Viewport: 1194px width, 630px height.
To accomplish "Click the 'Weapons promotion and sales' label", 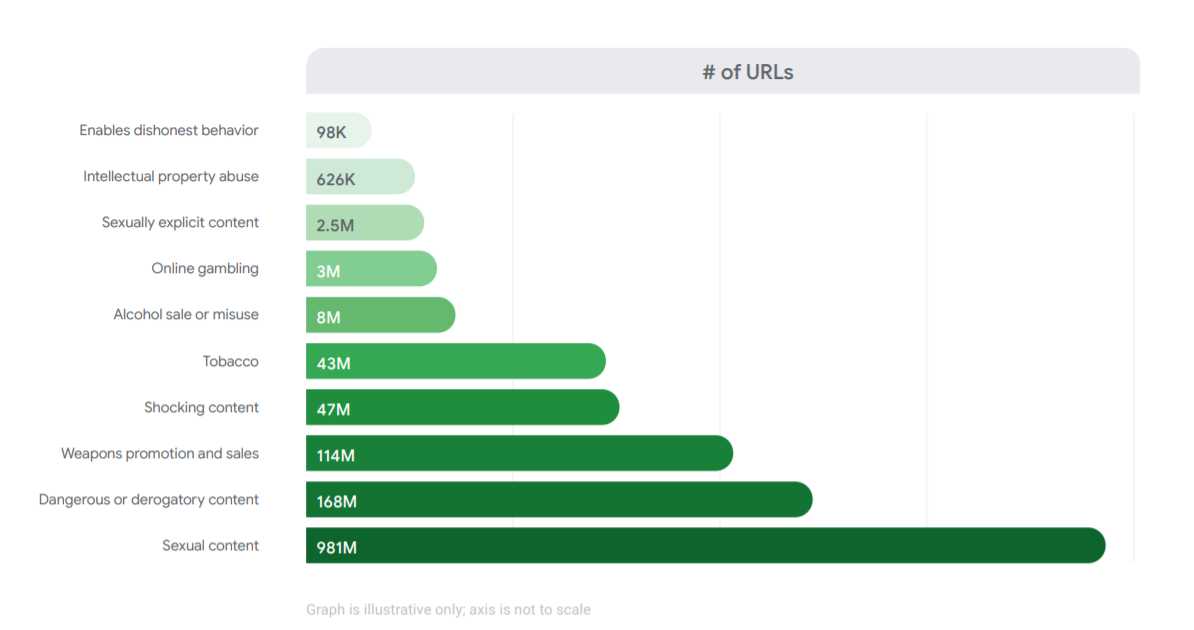I will 160,453.
